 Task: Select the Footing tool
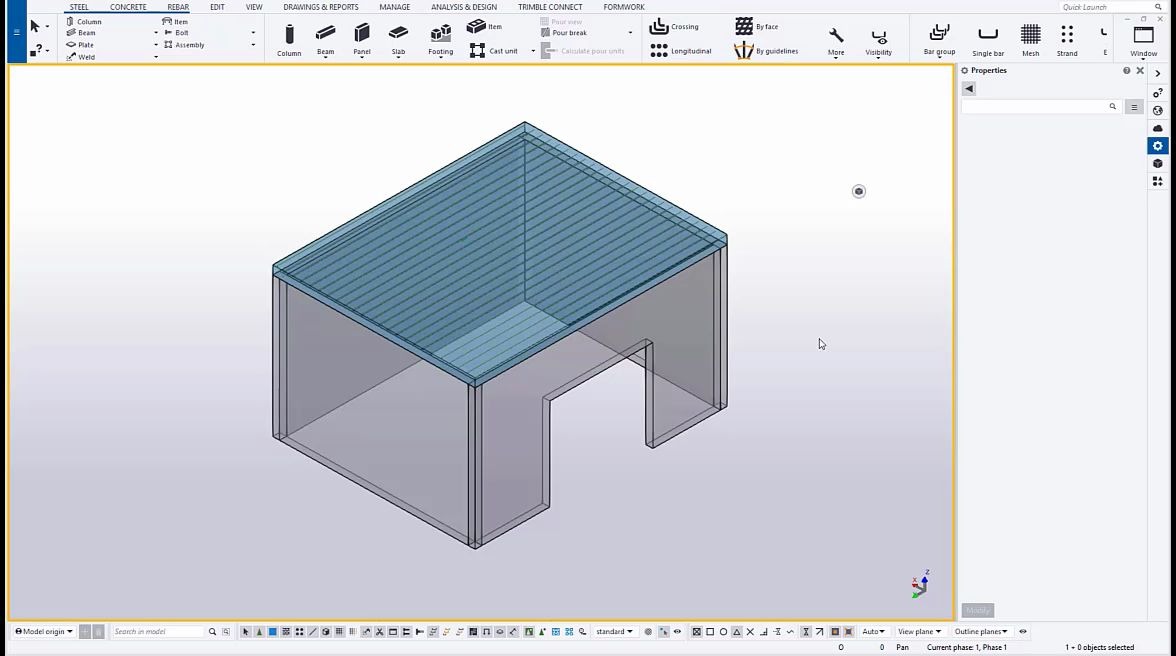pos(440,40)
